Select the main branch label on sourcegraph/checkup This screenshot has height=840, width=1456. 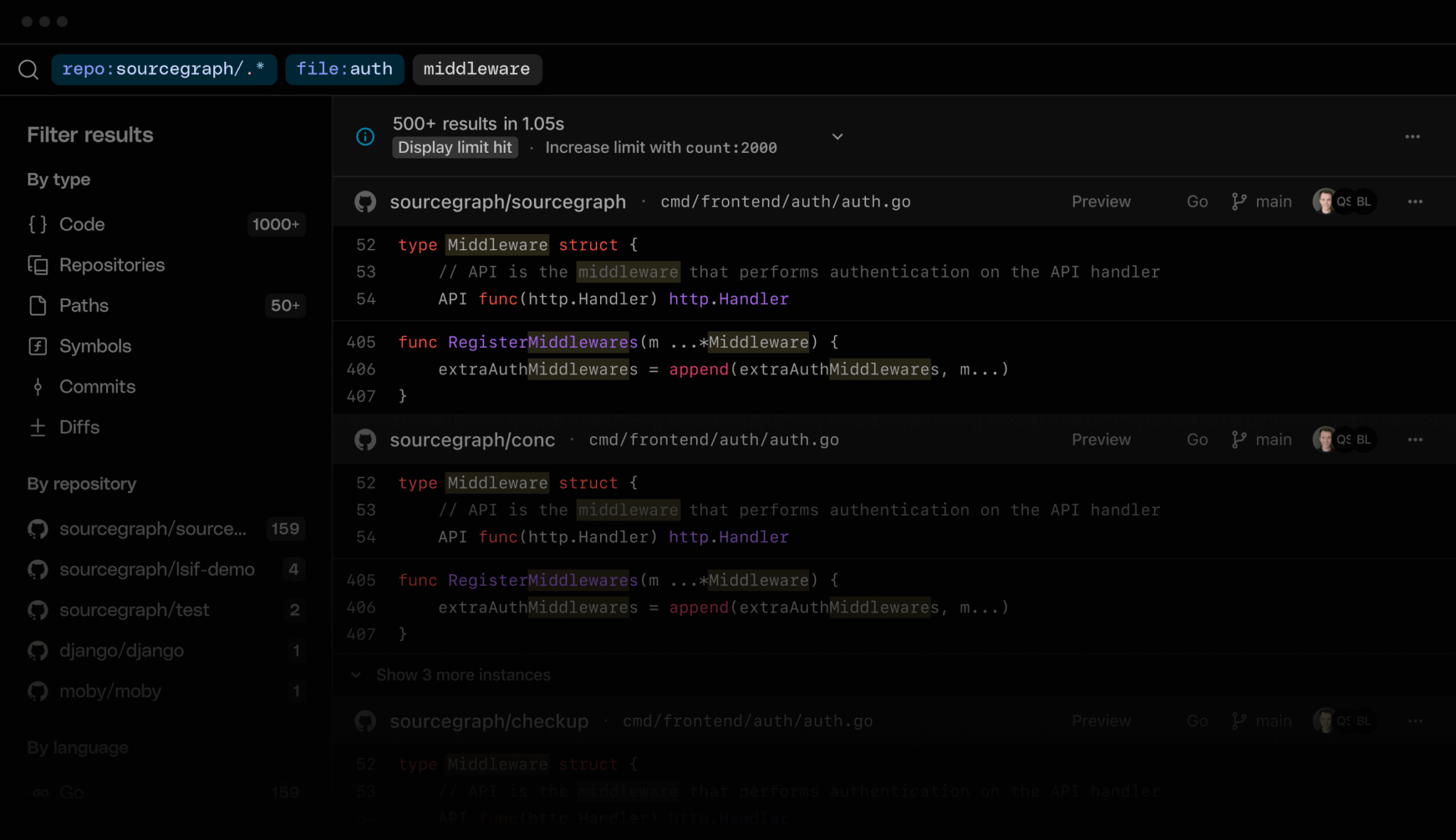click(1275, 721)
